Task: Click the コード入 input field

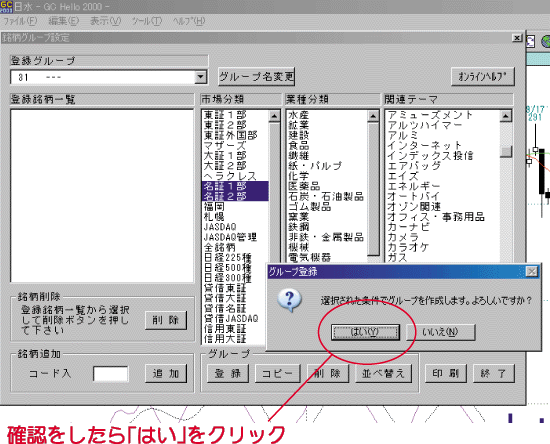Action: 110,374
